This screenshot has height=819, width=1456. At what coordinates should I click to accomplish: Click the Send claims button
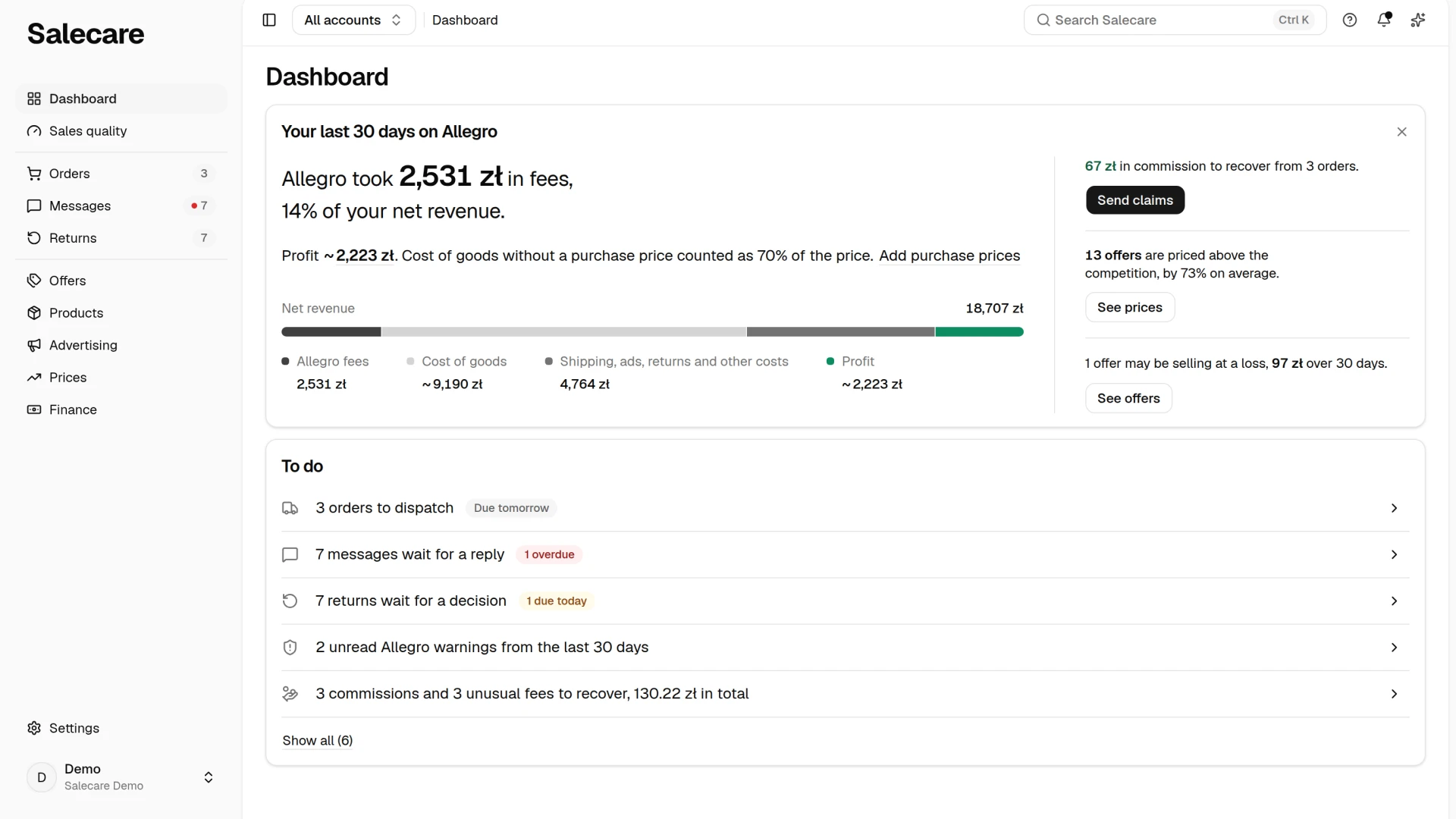[x=1134, y=200]
